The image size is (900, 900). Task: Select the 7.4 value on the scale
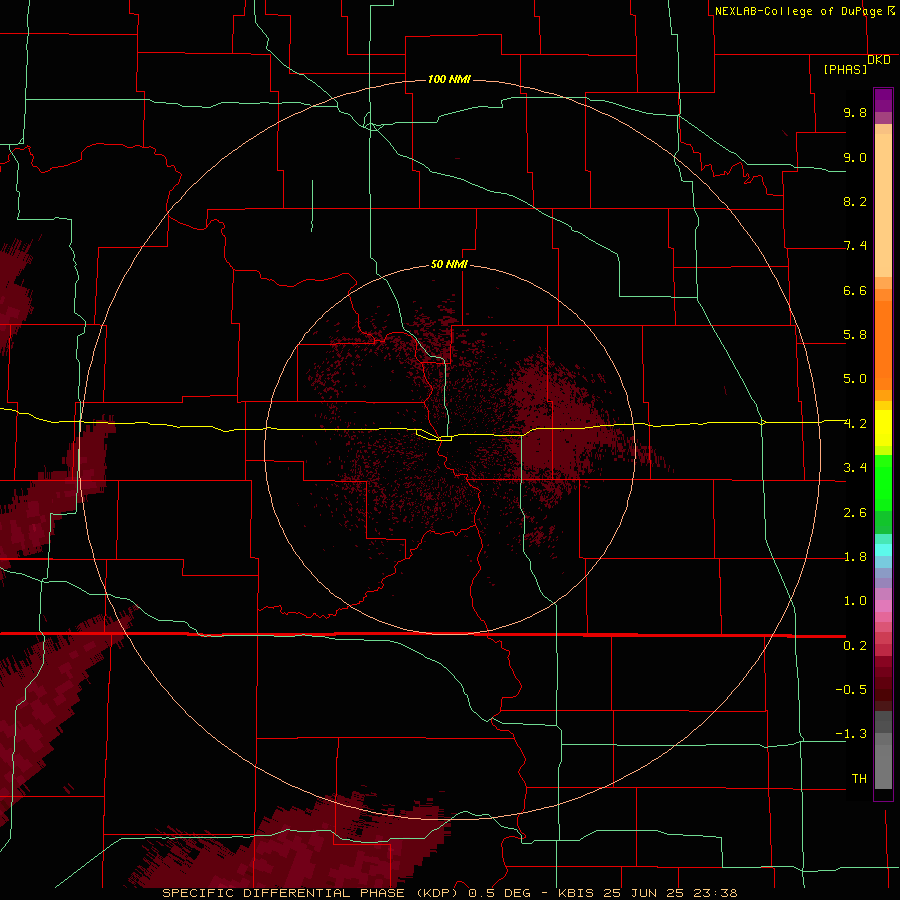(855, 246)
